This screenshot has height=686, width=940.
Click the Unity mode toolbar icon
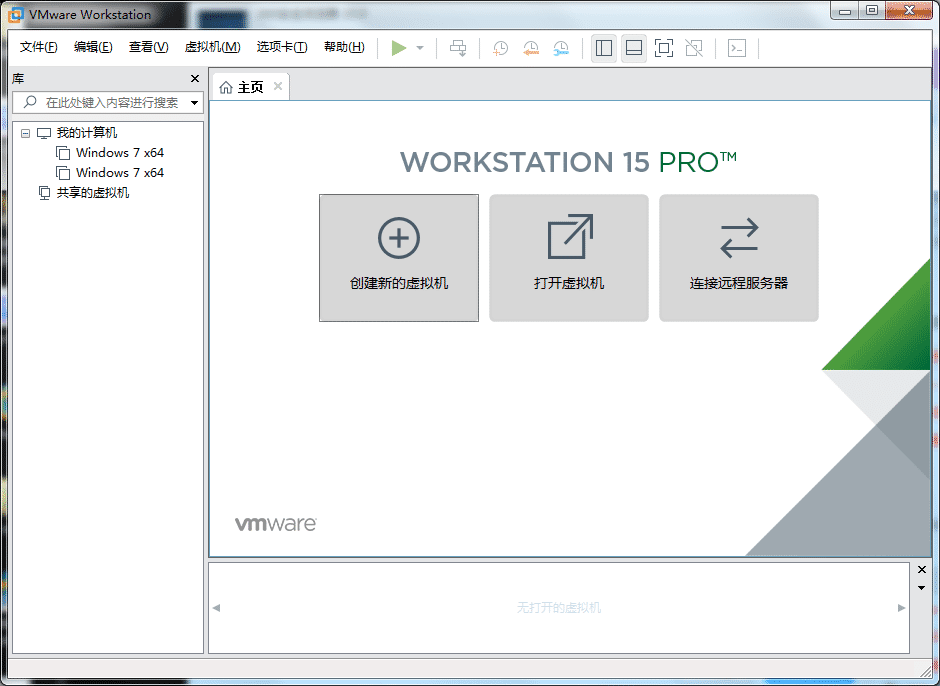pos(694,48)
